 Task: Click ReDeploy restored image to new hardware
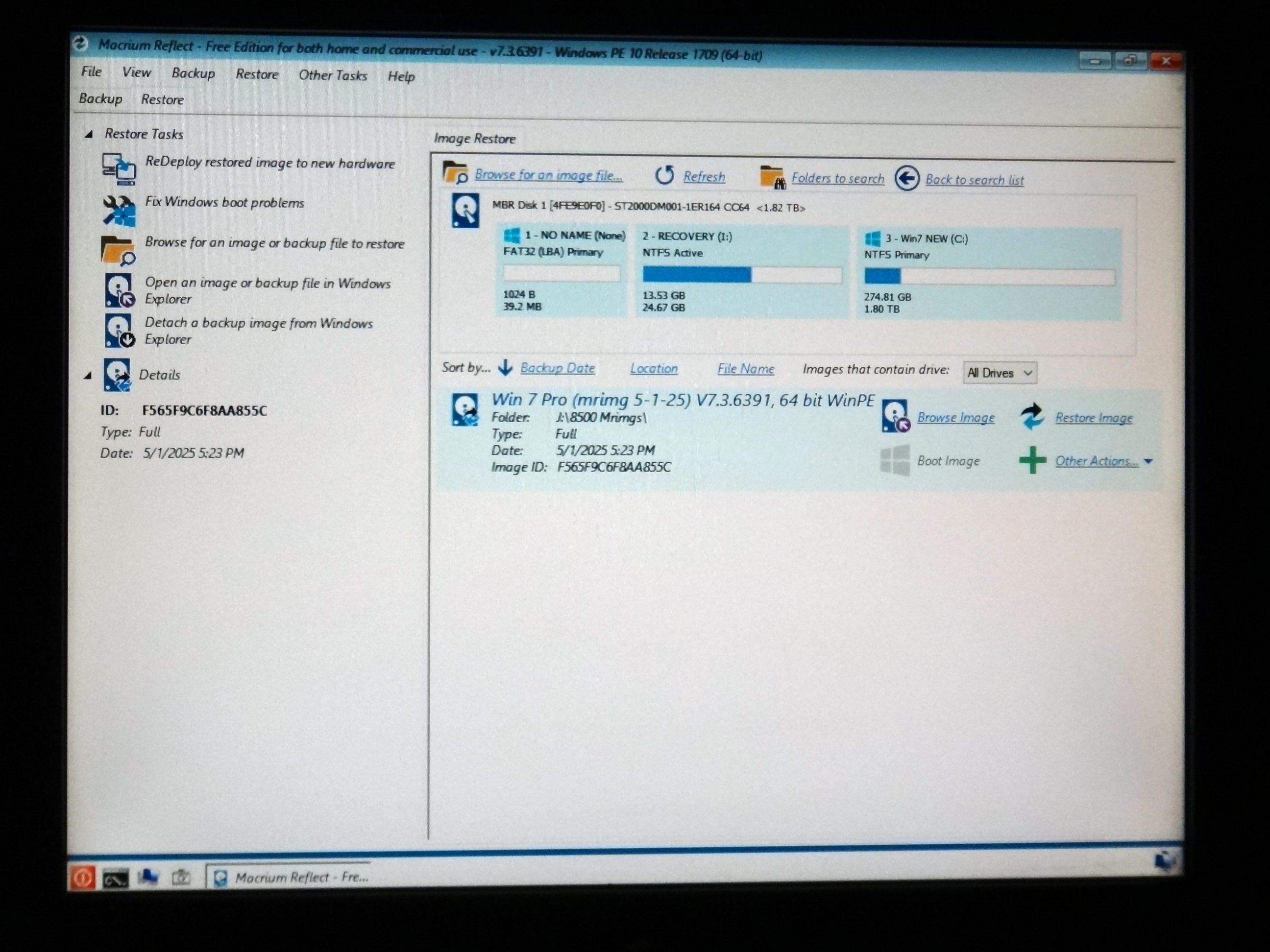[x=270, y=163]
